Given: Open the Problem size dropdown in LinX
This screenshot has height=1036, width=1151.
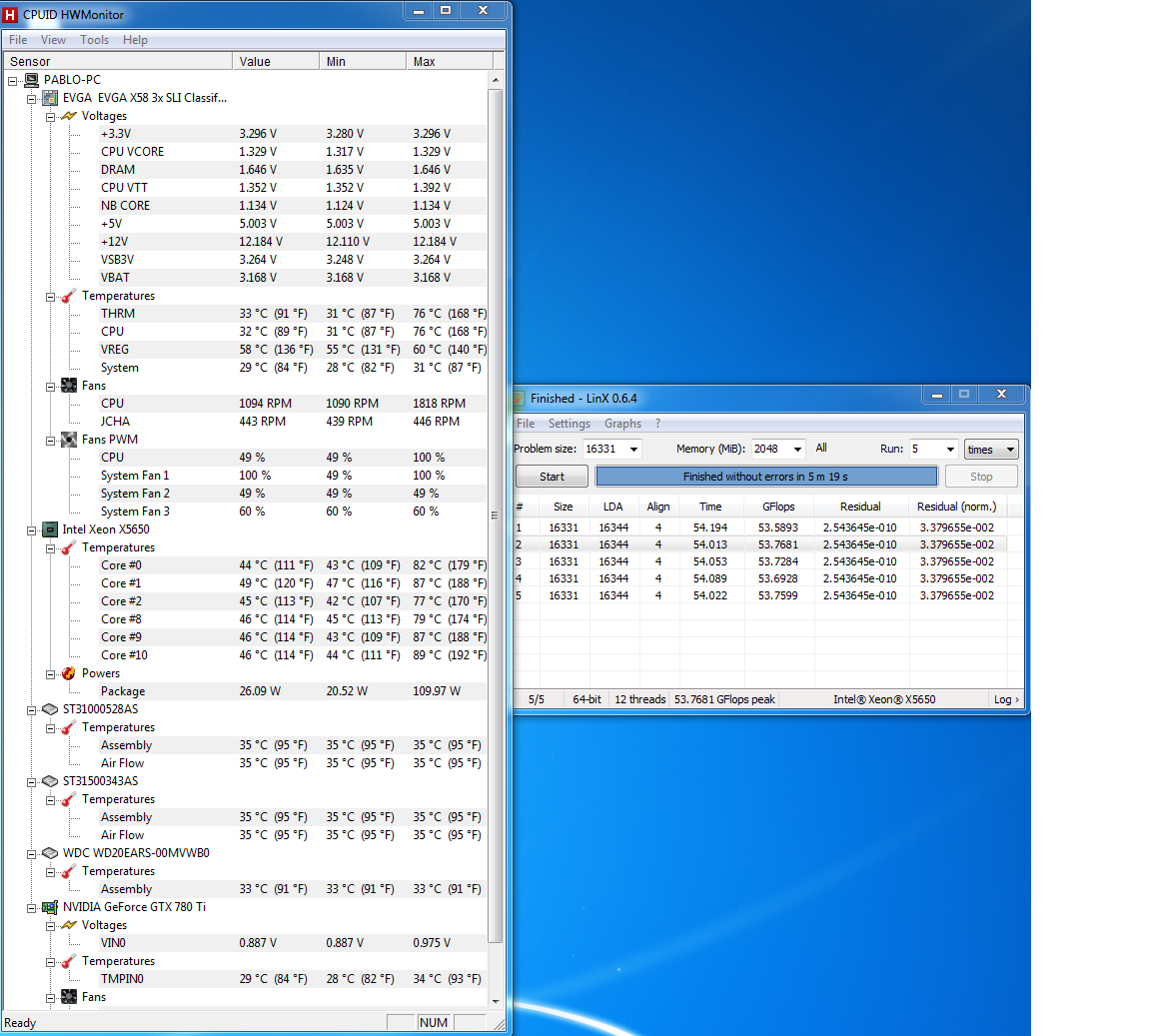Looking at the screenshot, I should [x=632, y=450].
